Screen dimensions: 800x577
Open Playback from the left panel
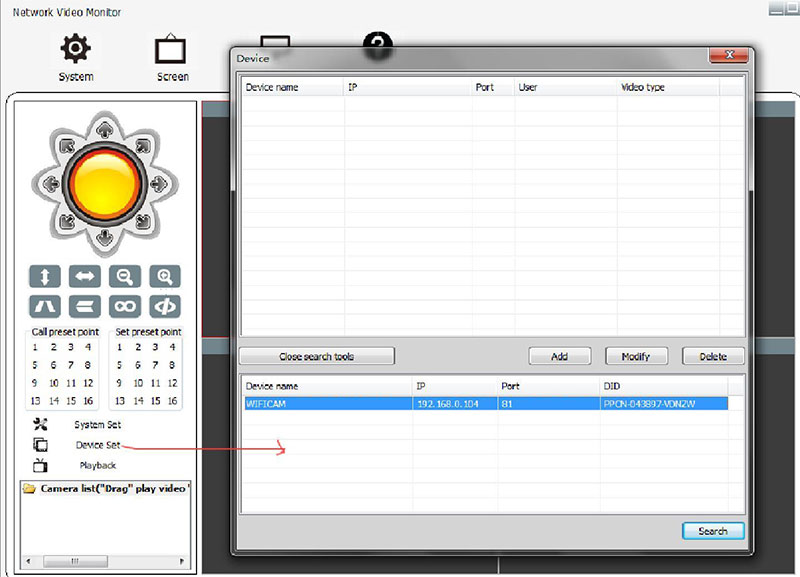[x=98, y=465]
